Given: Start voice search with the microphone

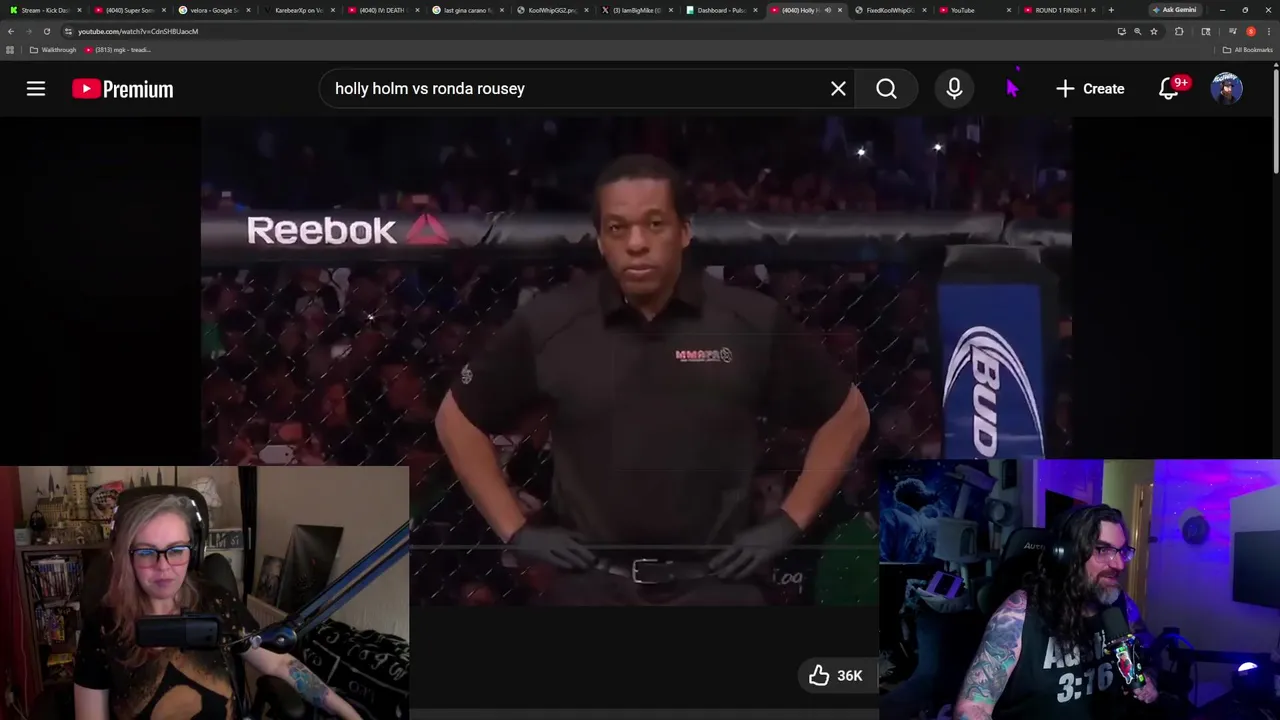Looking at the screenshot, I should click(x=954, y=89).
